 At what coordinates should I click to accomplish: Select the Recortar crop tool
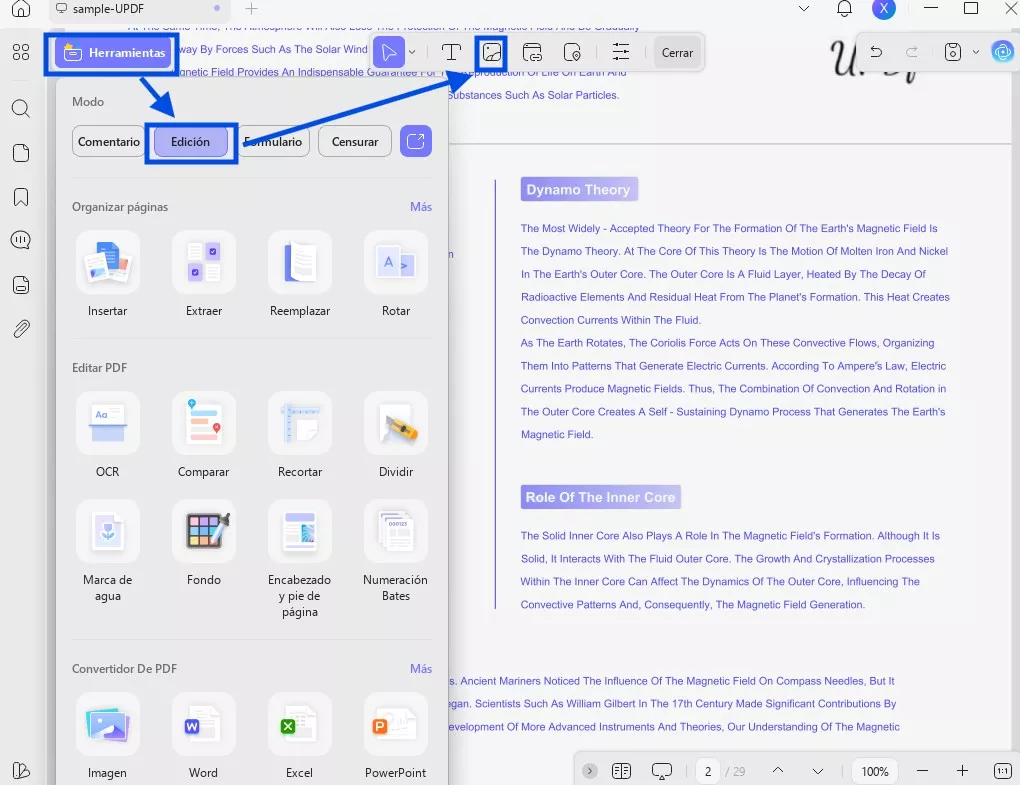pyautogui.click(x=300, y=435)
